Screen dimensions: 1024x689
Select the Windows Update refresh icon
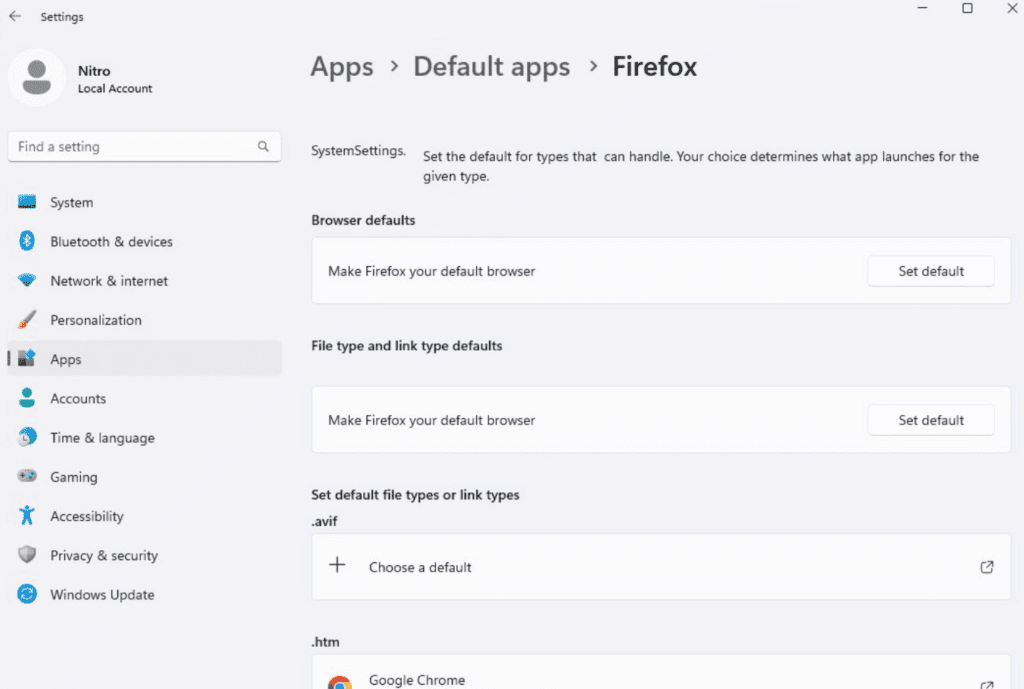pos(27,594)
